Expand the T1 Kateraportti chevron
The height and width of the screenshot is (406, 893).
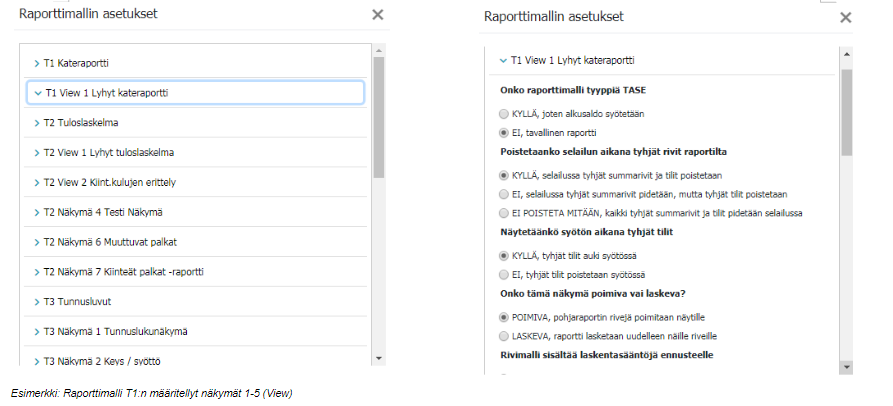click(37, 63)
